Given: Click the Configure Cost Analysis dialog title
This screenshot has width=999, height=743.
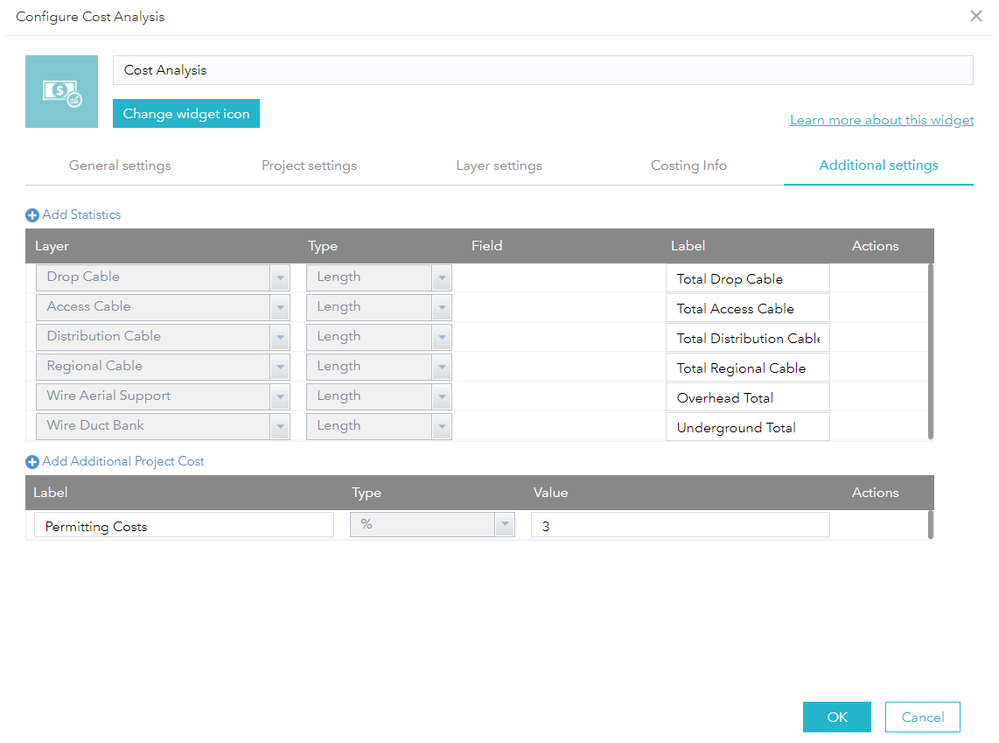Looking at the screenshot, I should coord(90,17).
